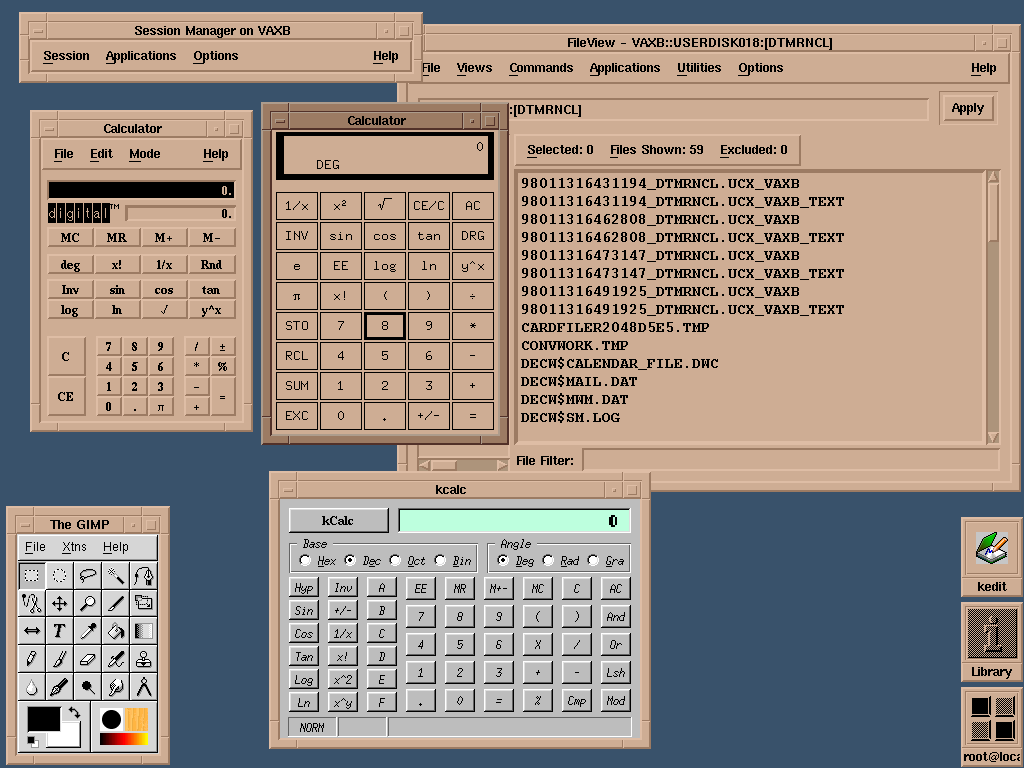Screen dimensions: 1024x768
Task: Select the Rectangle Select tool in GIMP
Action: click(x=31, y=575)
